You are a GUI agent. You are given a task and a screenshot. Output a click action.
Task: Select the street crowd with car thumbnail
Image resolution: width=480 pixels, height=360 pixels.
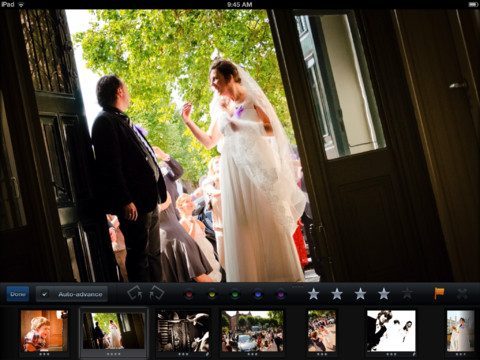tap(252, 331)
